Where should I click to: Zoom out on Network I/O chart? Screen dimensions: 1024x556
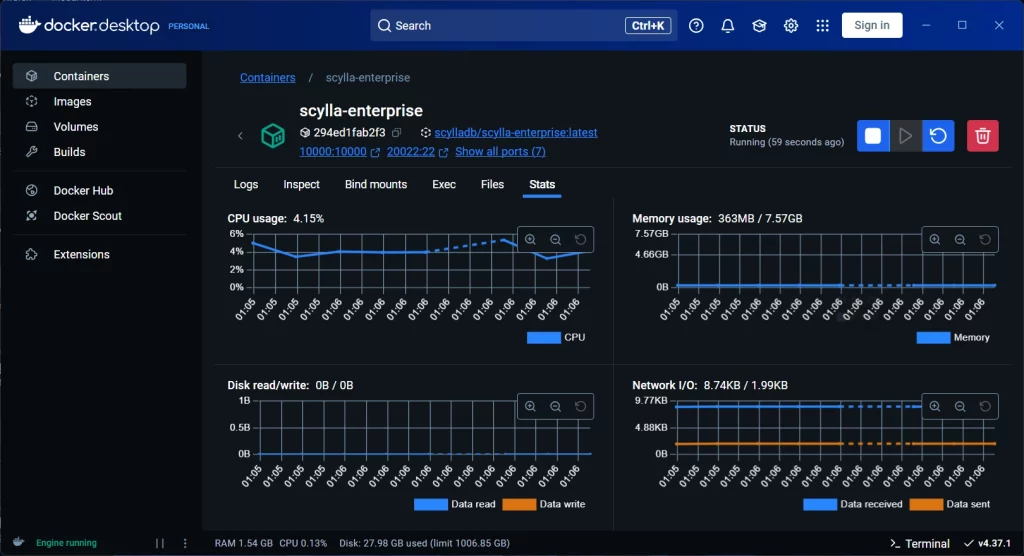coord(959,406)
